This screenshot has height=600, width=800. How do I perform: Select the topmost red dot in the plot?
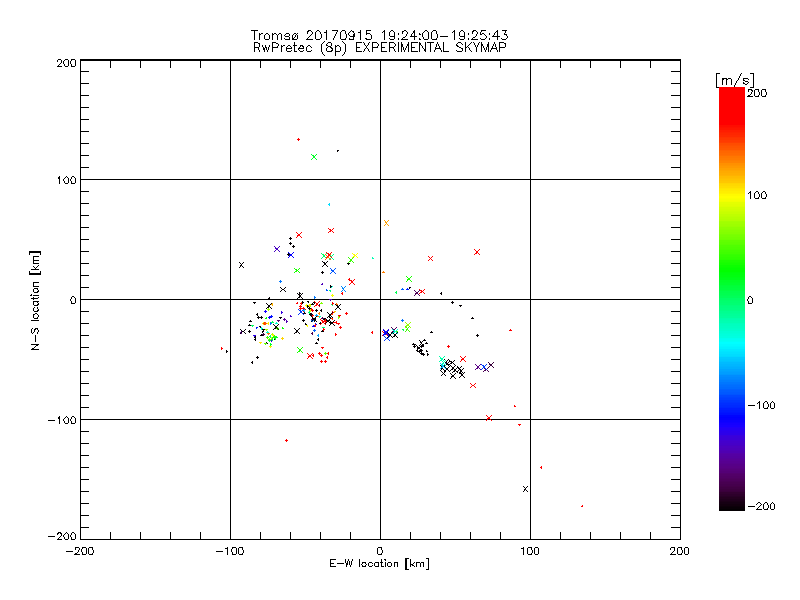pyautogui.click(x=298, y=139)
